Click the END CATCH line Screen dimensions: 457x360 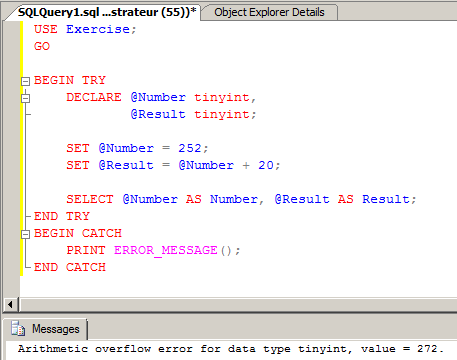(70, 267)
